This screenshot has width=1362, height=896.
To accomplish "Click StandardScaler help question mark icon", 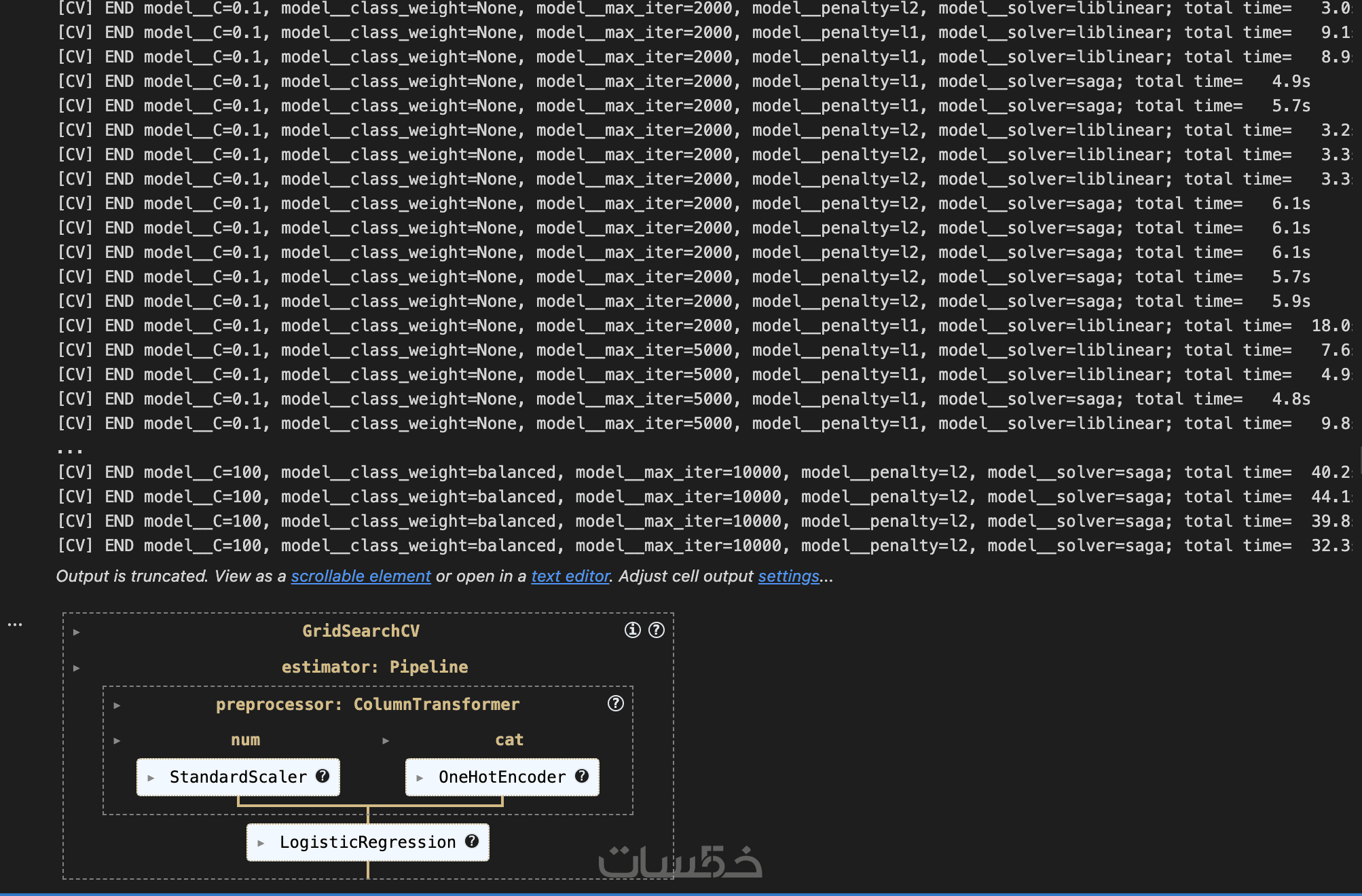I will point(323,776).
